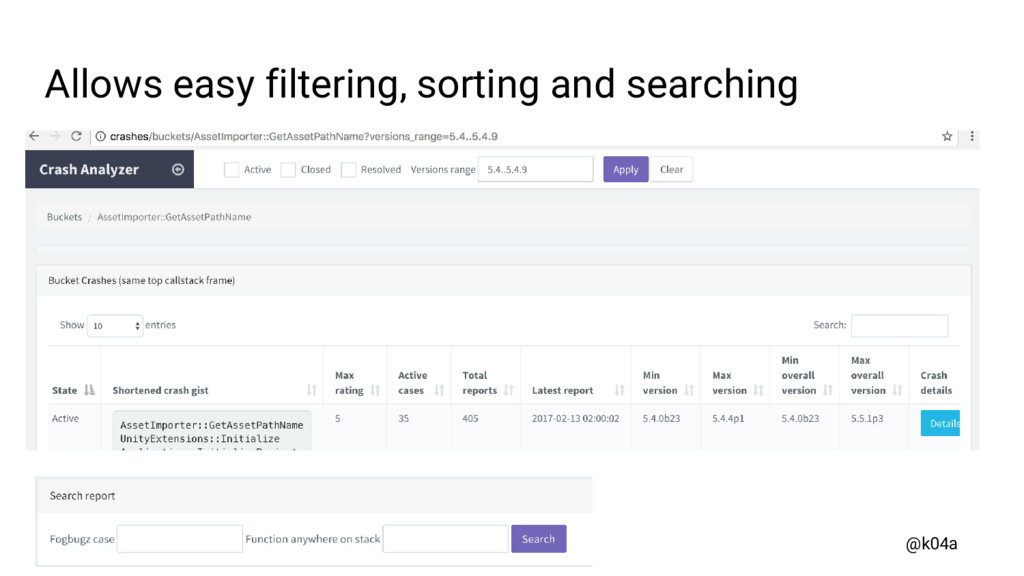1024x576 pixels.
Task: Click the sidebar collapse arrow icon
Action: pyautogui.click(x=178, y=170)
